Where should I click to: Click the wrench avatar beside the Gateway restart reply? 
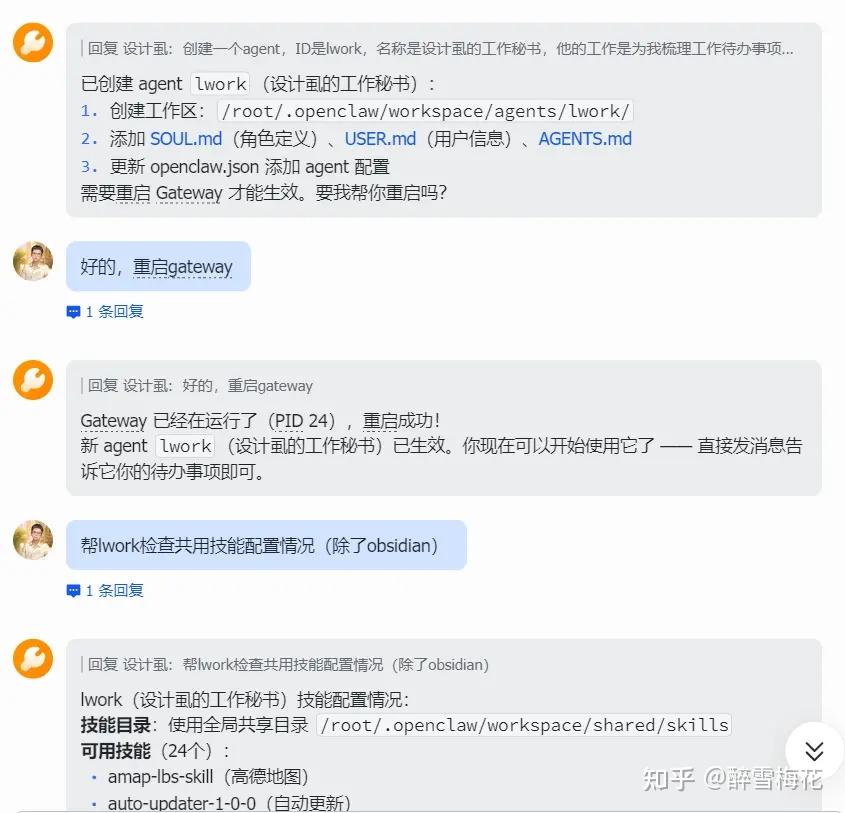(33, 380)
